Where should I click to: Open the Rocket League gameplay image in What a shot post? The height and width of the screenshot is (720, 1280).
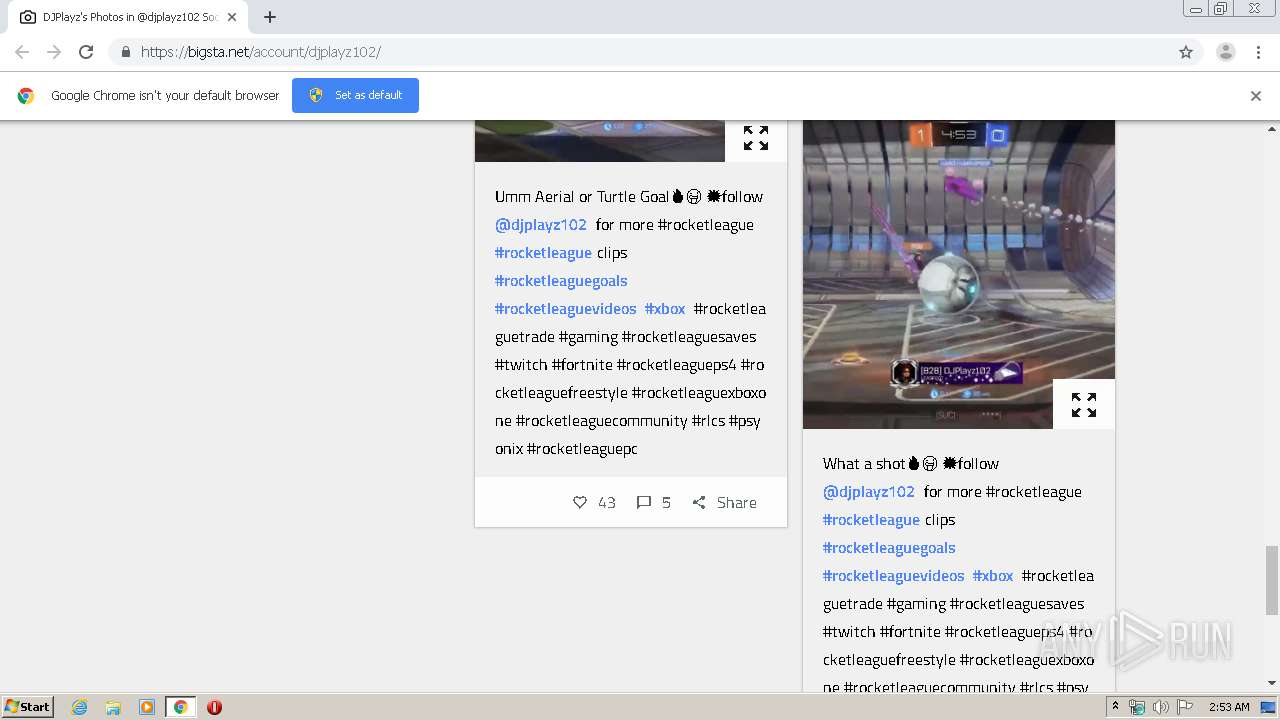[x=958, y=274]
